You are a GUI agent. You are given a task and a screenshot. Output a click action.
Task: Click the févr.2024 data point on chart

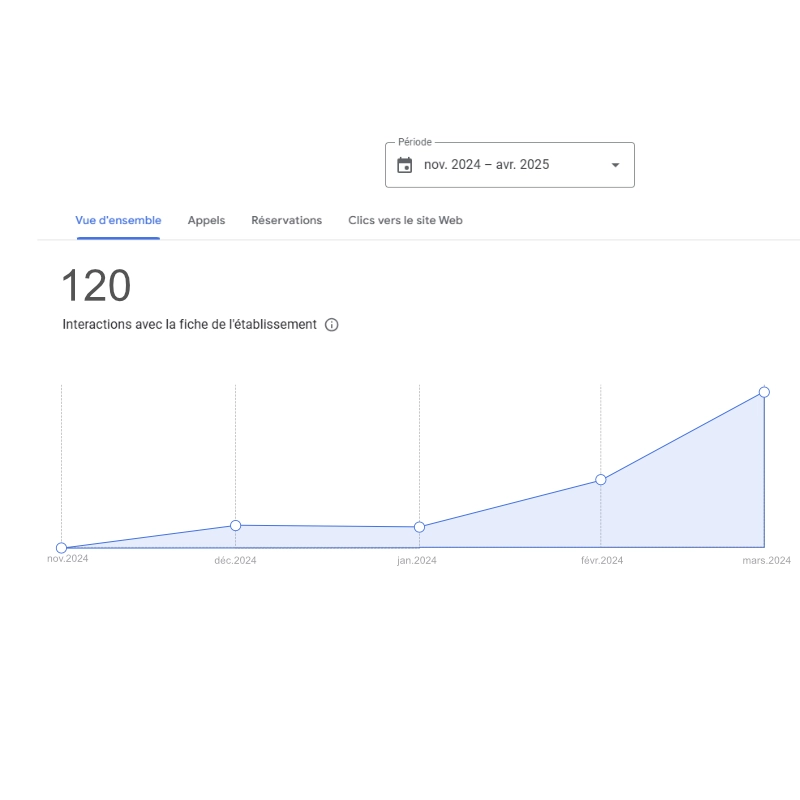coord(601,480)
